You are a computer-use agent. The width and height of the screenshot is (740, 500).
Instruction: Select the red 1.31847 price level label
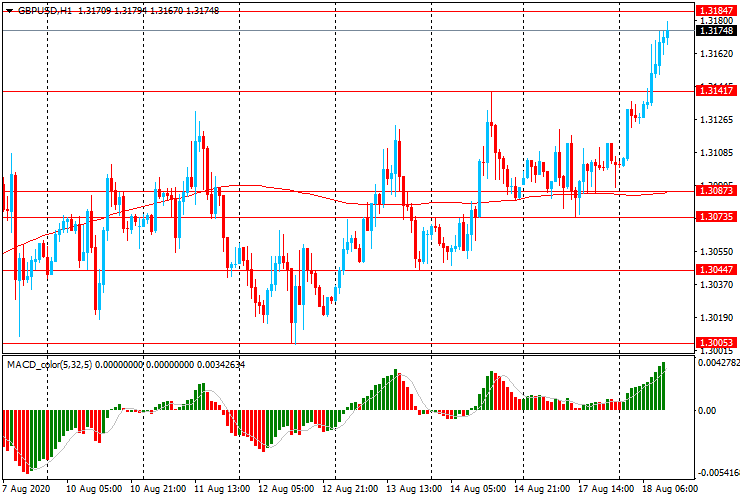click(716, 10)
